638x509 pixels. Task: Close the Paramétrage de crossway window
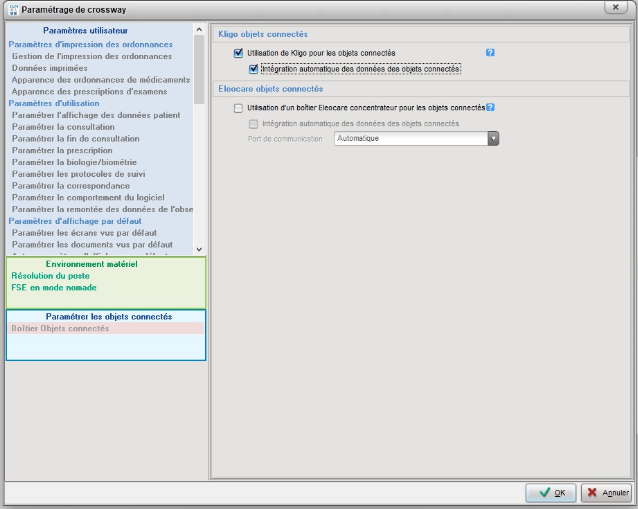(x=618, y=7)
